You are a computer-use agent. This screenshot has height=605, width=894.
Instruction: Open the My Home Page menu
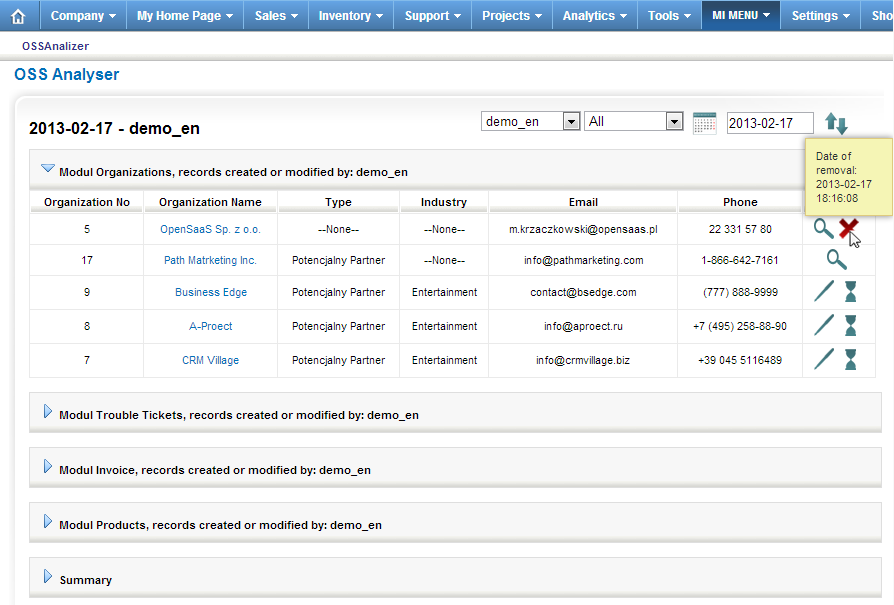(x=185, y=16)
